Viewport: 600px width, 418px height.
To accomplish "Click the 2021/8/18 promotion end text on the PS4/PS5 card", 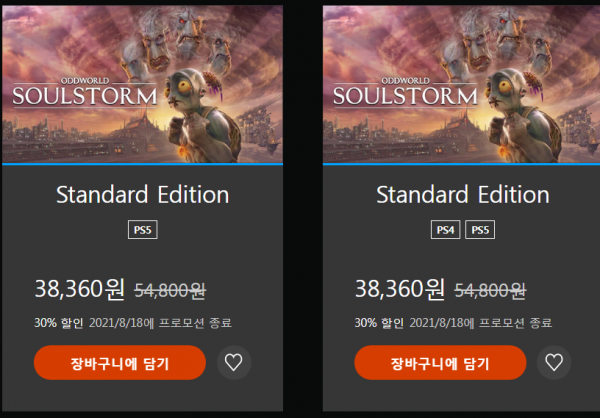I will click(x=481, y=323).
